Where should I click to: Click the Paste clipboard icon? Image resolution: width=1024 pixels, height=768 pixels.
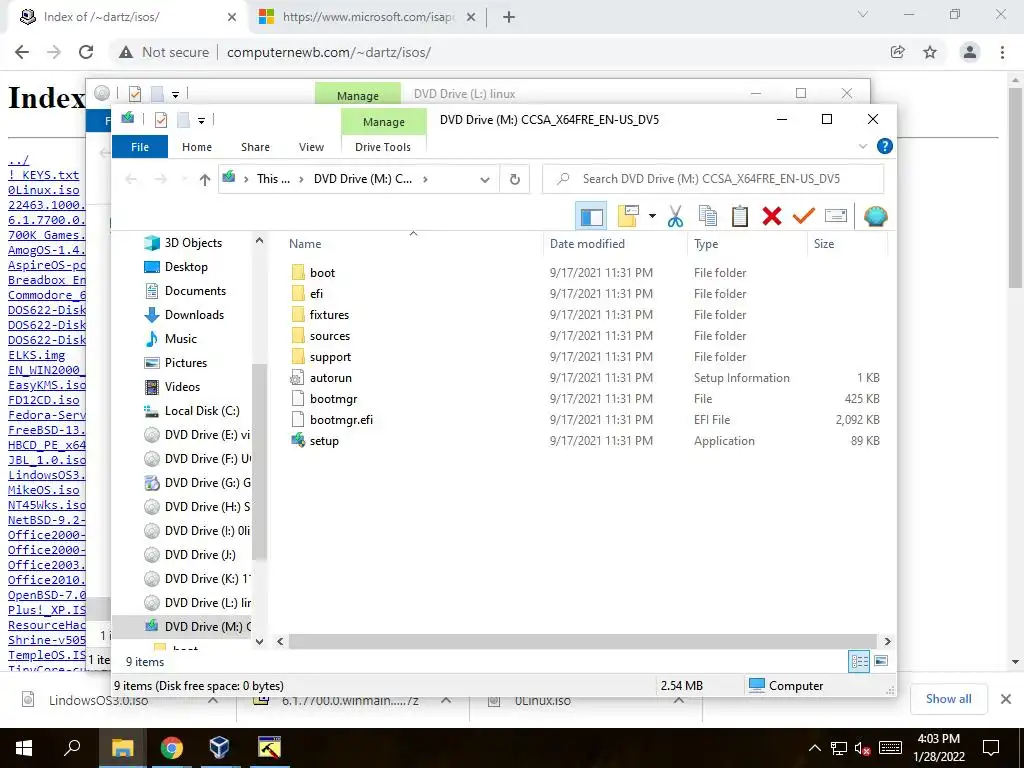pos(739,216)
